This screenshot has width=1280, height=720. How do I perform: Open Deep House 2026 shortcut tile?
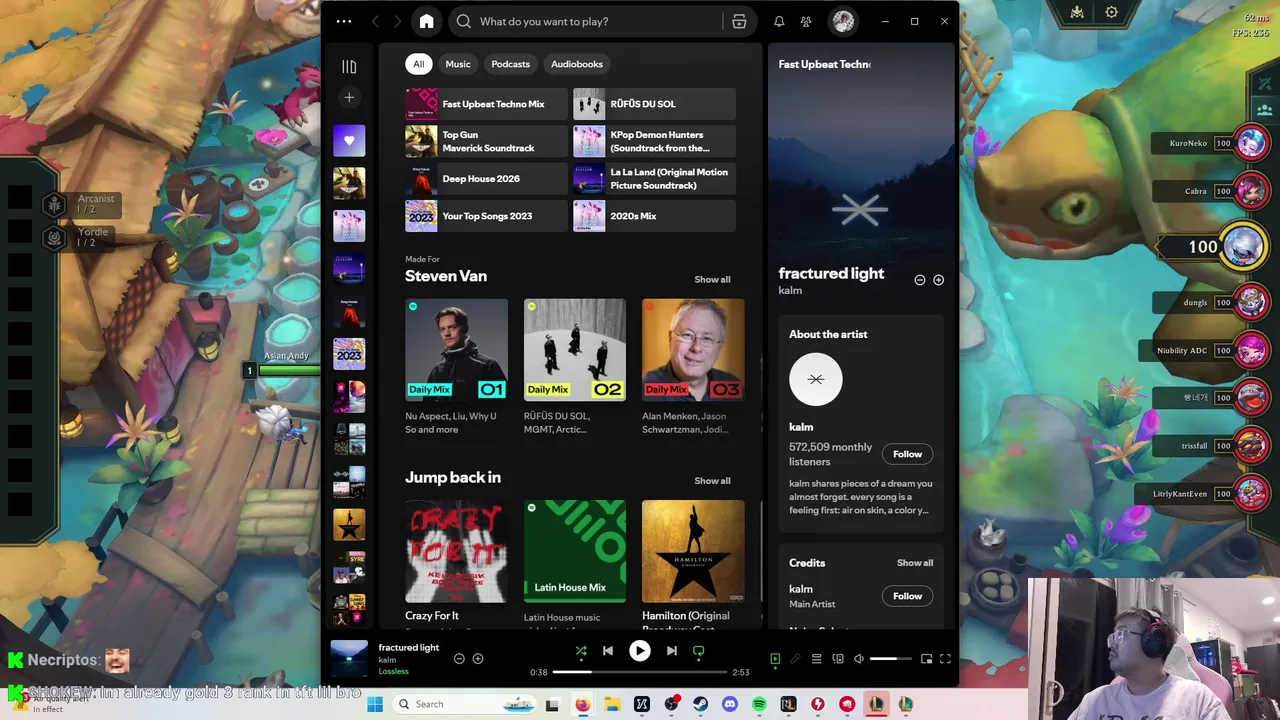click(486, 179)
